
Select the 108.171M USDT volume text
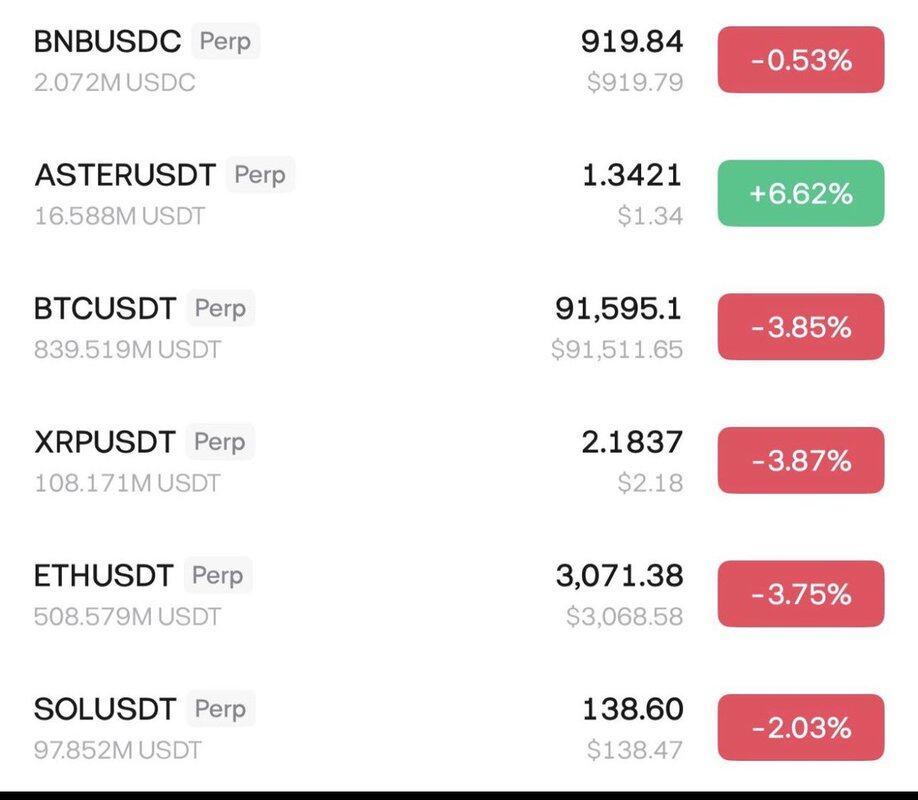(127, 483)
